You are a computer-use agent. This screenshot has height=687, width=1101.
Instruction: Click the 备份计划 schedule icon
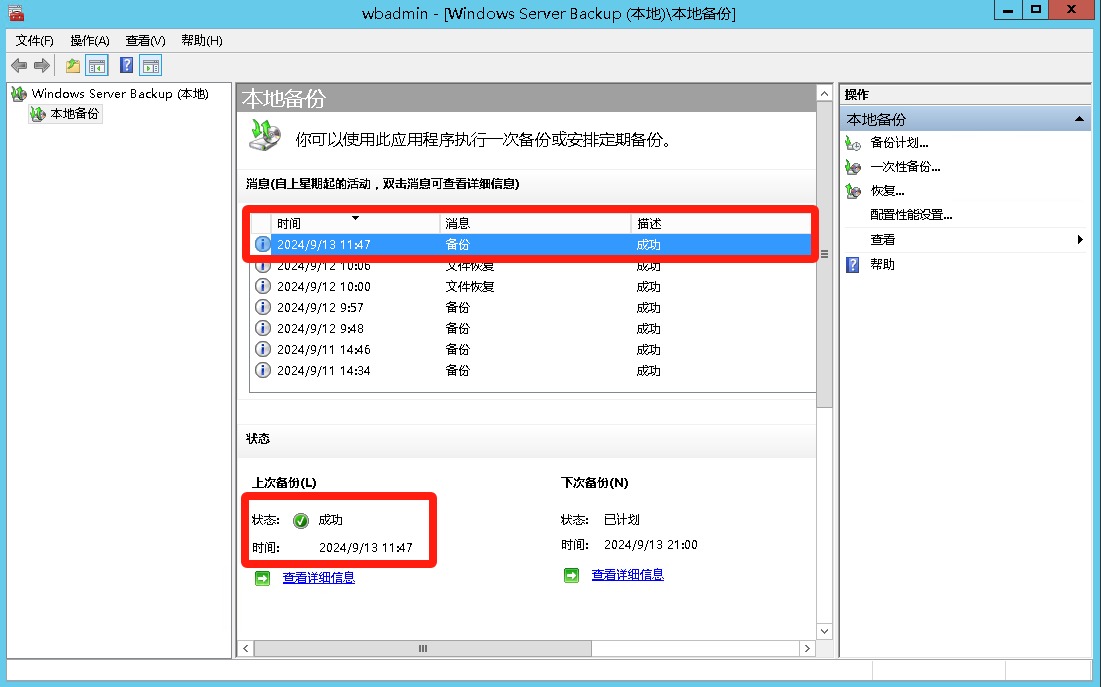(x=853, y=143)
